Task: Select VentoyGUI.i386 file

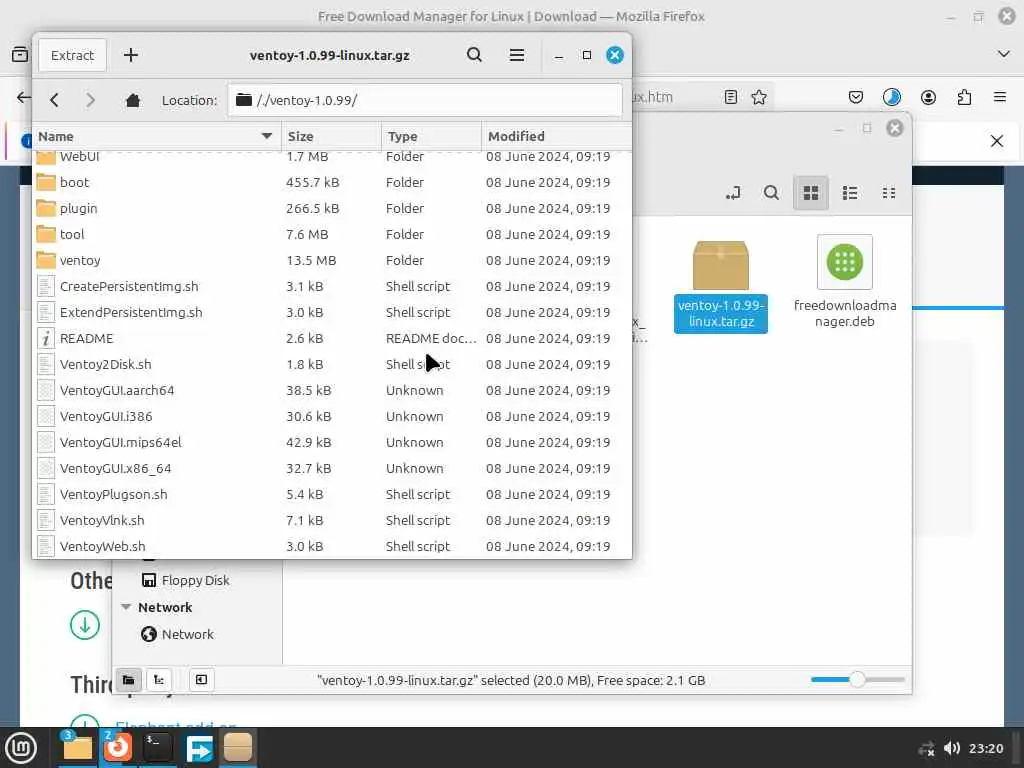Action: click(332, 417)
